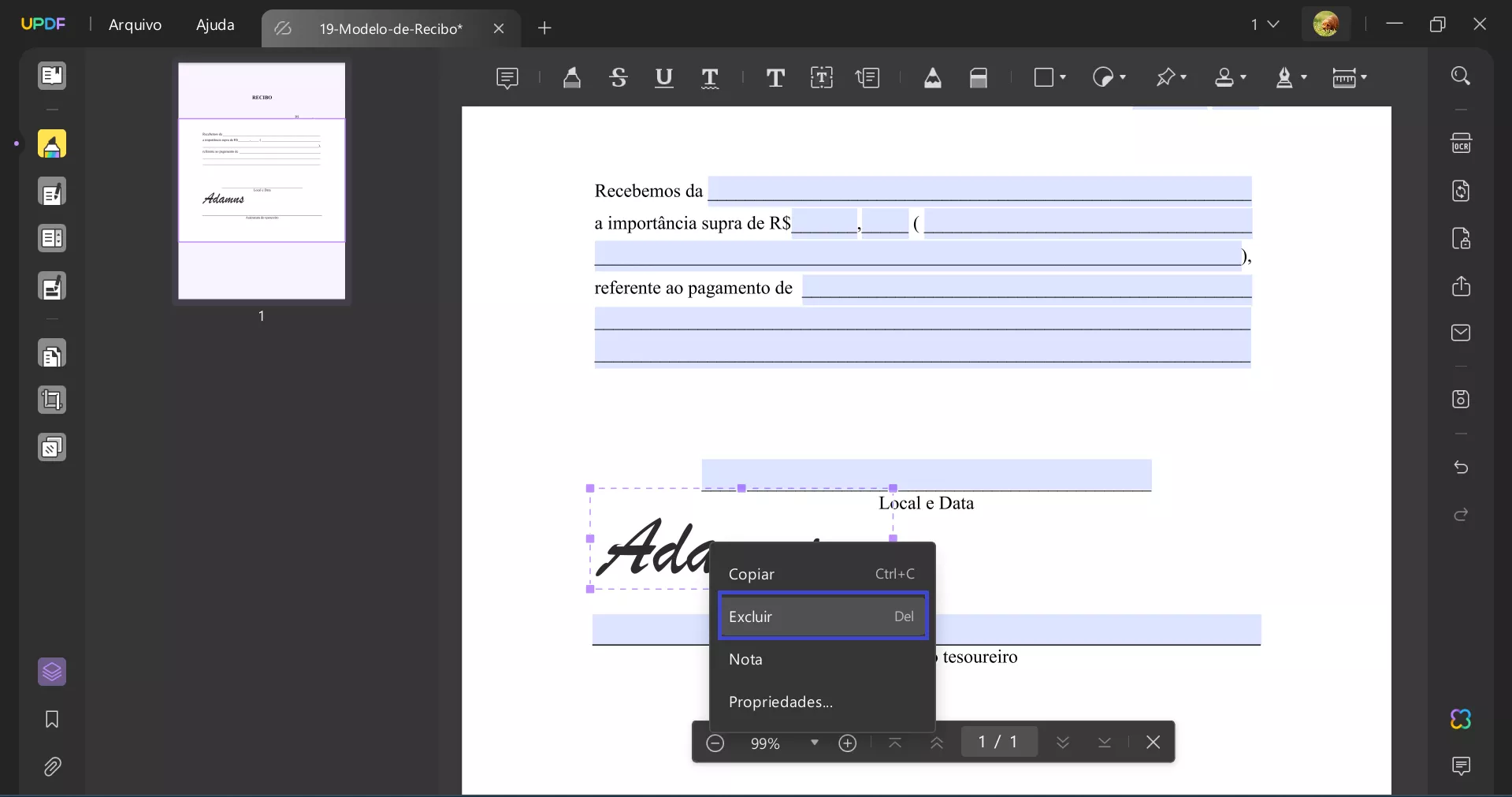Select the highlighter tool in toolbar
1512x797 pixels.
click(x=572, y=77)
